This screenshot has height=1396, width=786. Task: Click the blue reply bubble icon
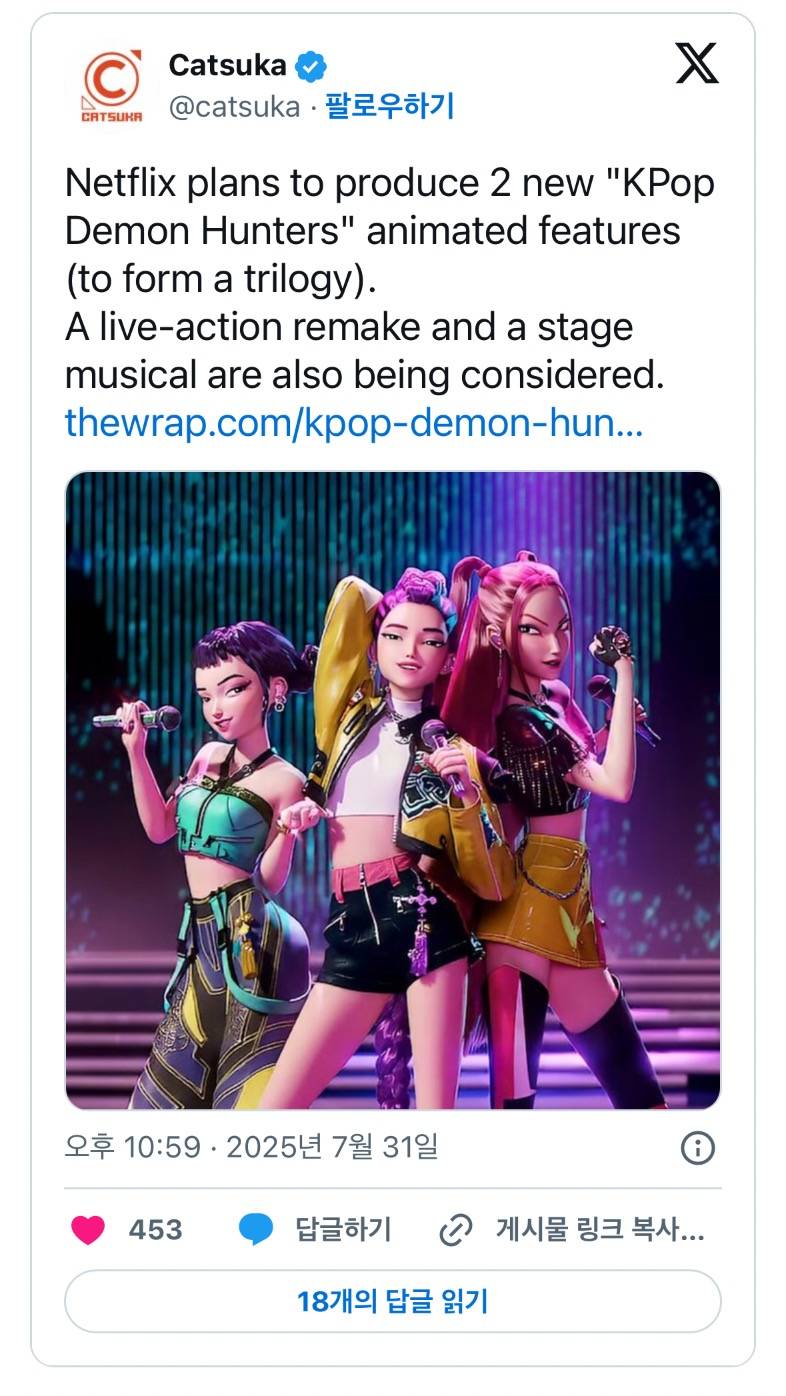tap(256, 1229)
